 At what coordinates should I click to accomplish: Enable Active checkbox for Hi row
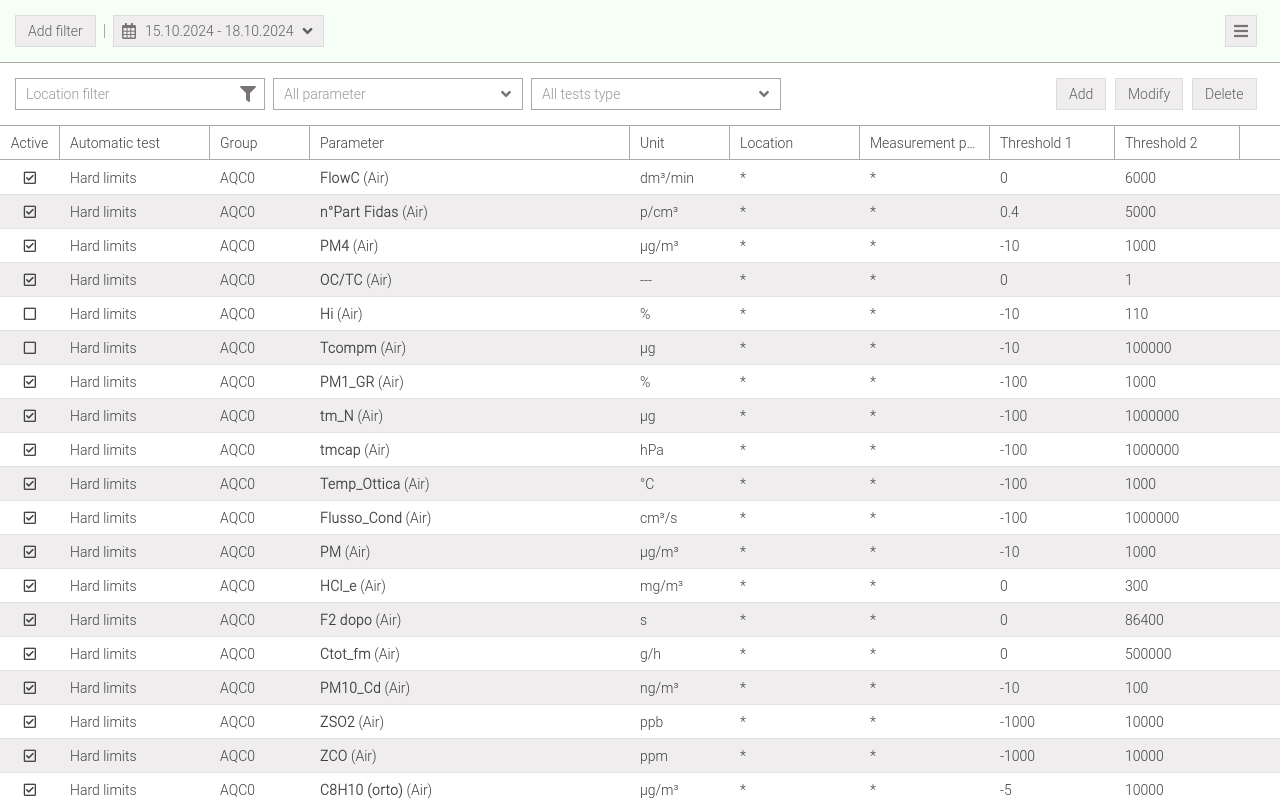(x=30, y=314)
